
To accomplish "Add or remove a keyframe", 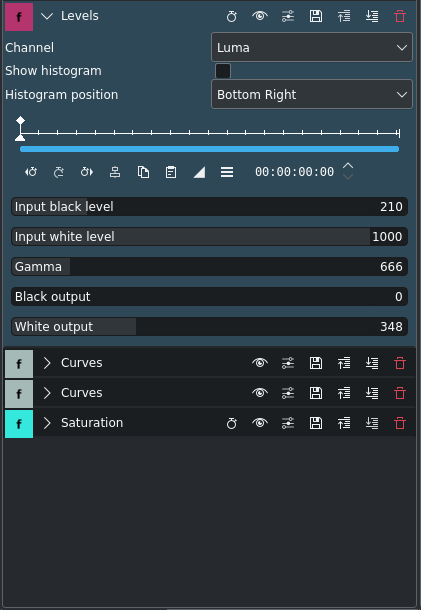I will click(59, 172).
